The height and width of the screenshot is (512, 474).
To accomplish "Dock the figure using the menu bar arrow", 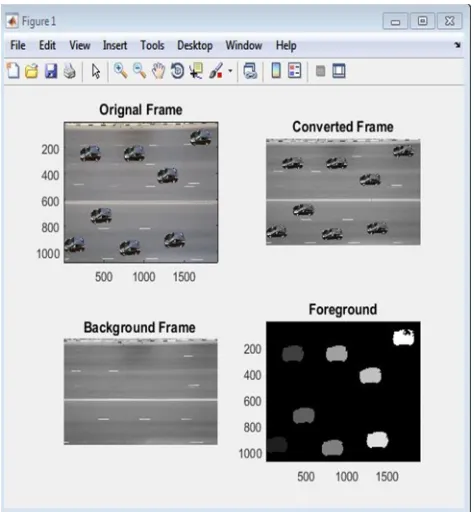I will pos(457,45).
